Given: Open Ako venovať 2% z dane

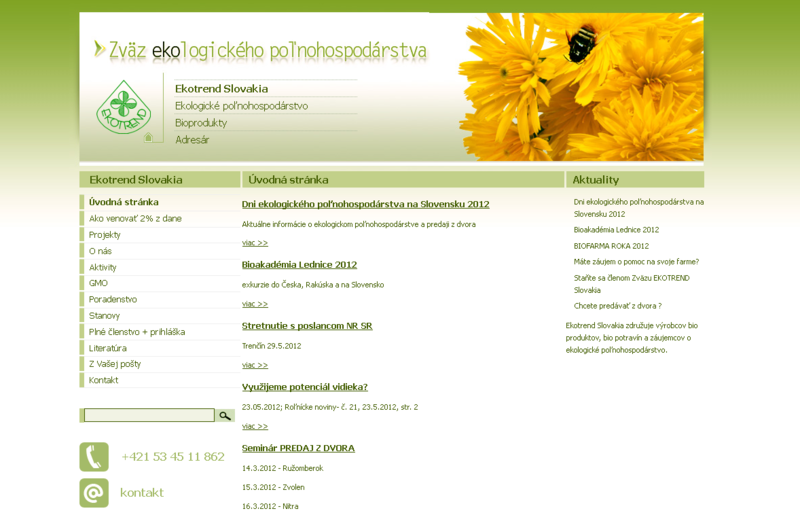Looking at the screenshot, I should click(135, 218).
